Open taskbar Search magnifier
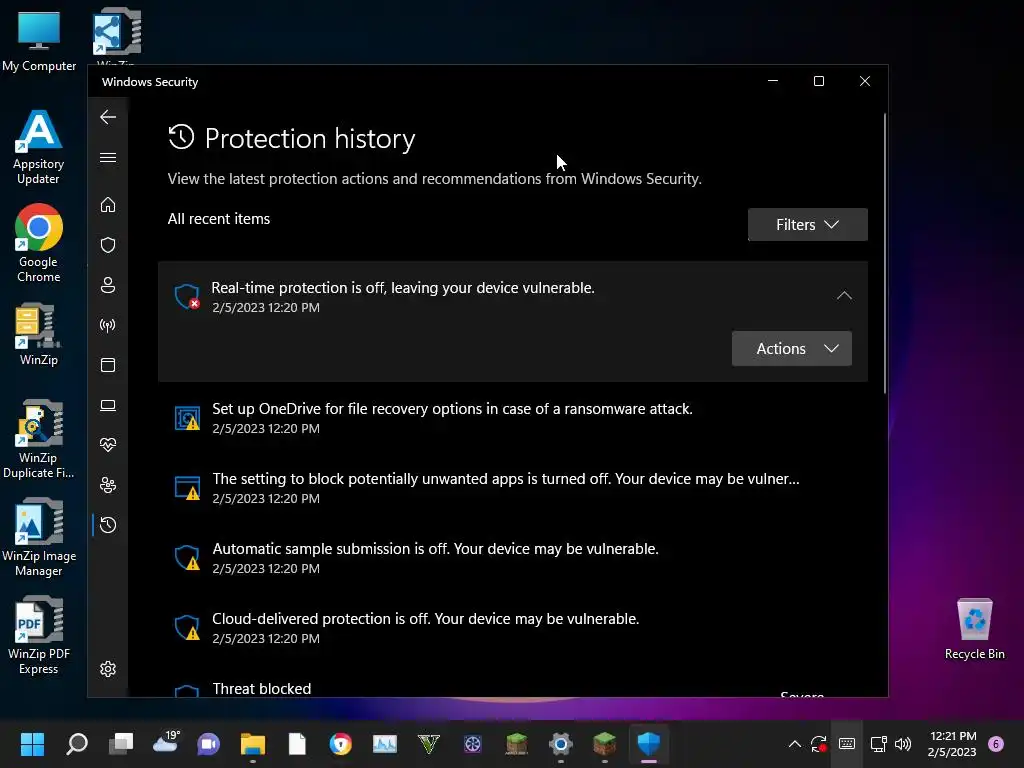 click(76, 743)
